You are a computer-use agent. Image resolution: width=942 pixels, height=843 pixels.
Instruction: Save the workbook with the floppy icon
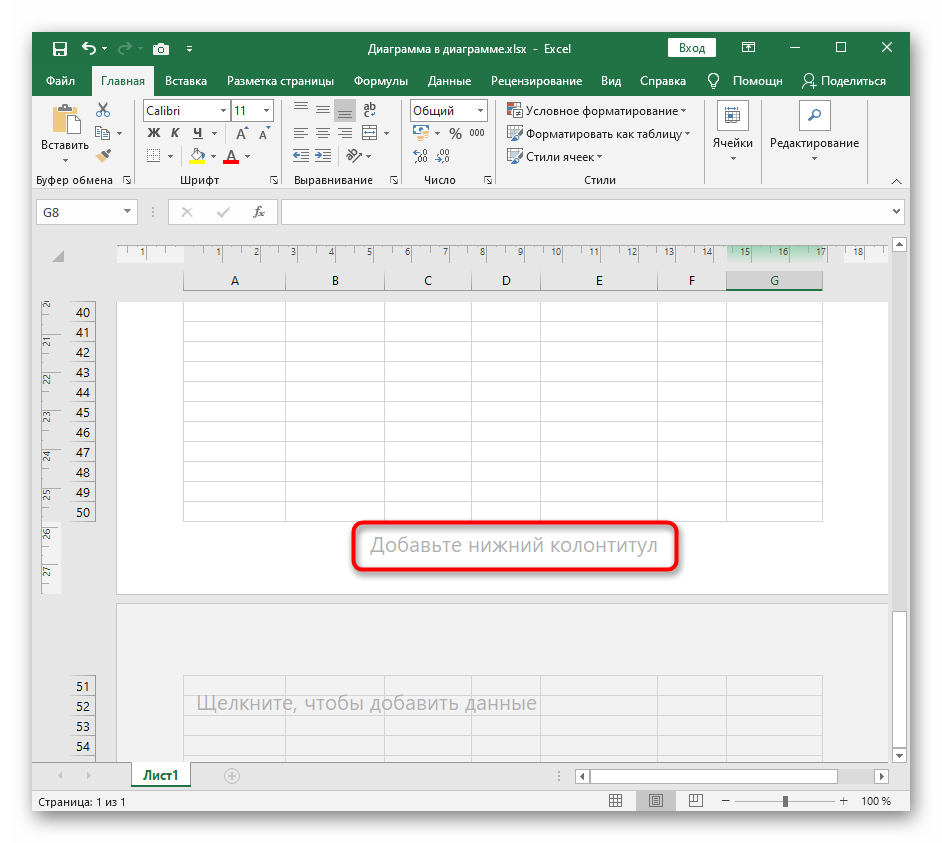tap(59, 48)
